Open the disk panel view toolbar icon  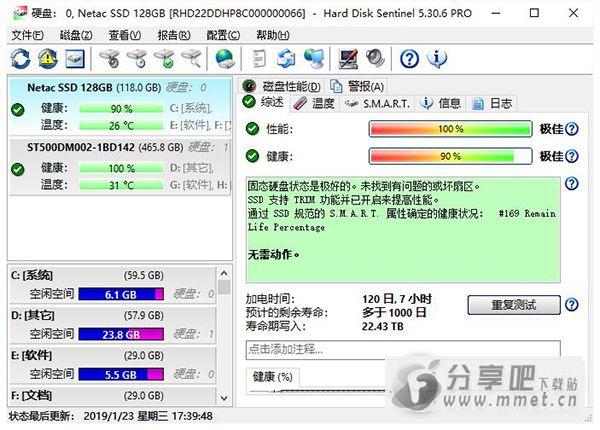(x=75, y=59)
